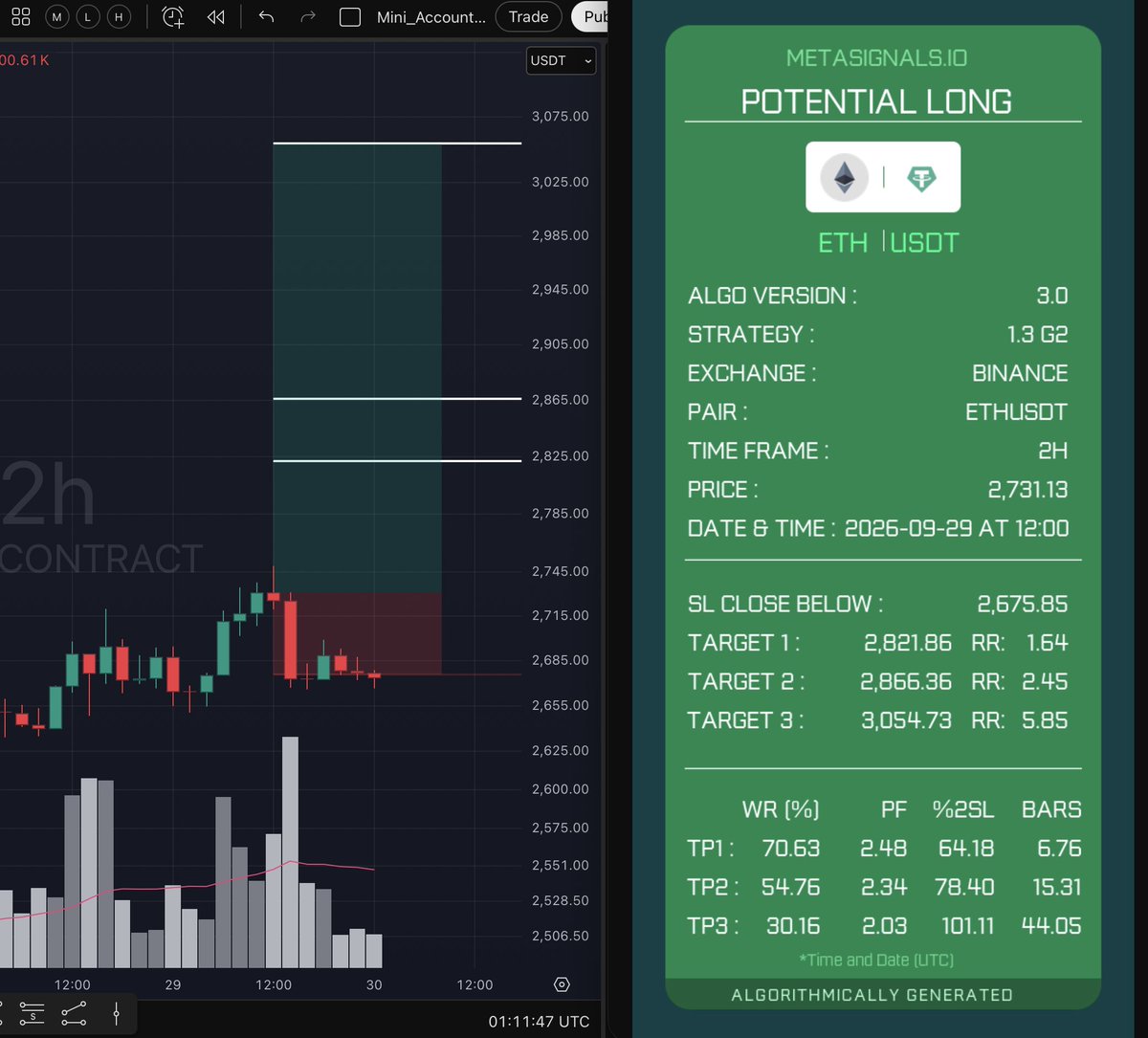Click the 2,745.00 price scale label

[x=560, y=571]
